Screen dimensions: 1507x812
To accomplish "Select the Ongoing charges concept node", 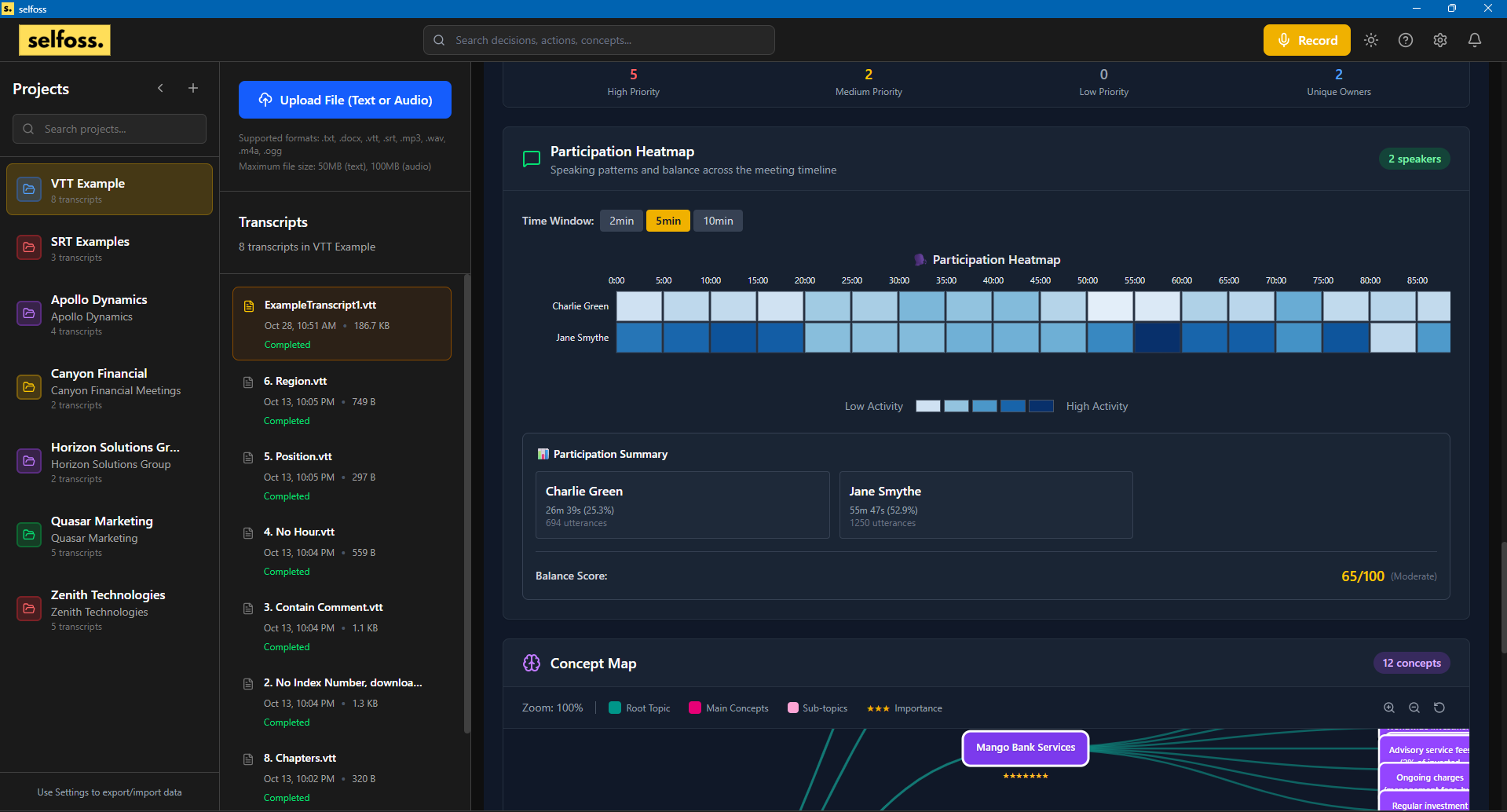I will click(x=1425, y=777).
